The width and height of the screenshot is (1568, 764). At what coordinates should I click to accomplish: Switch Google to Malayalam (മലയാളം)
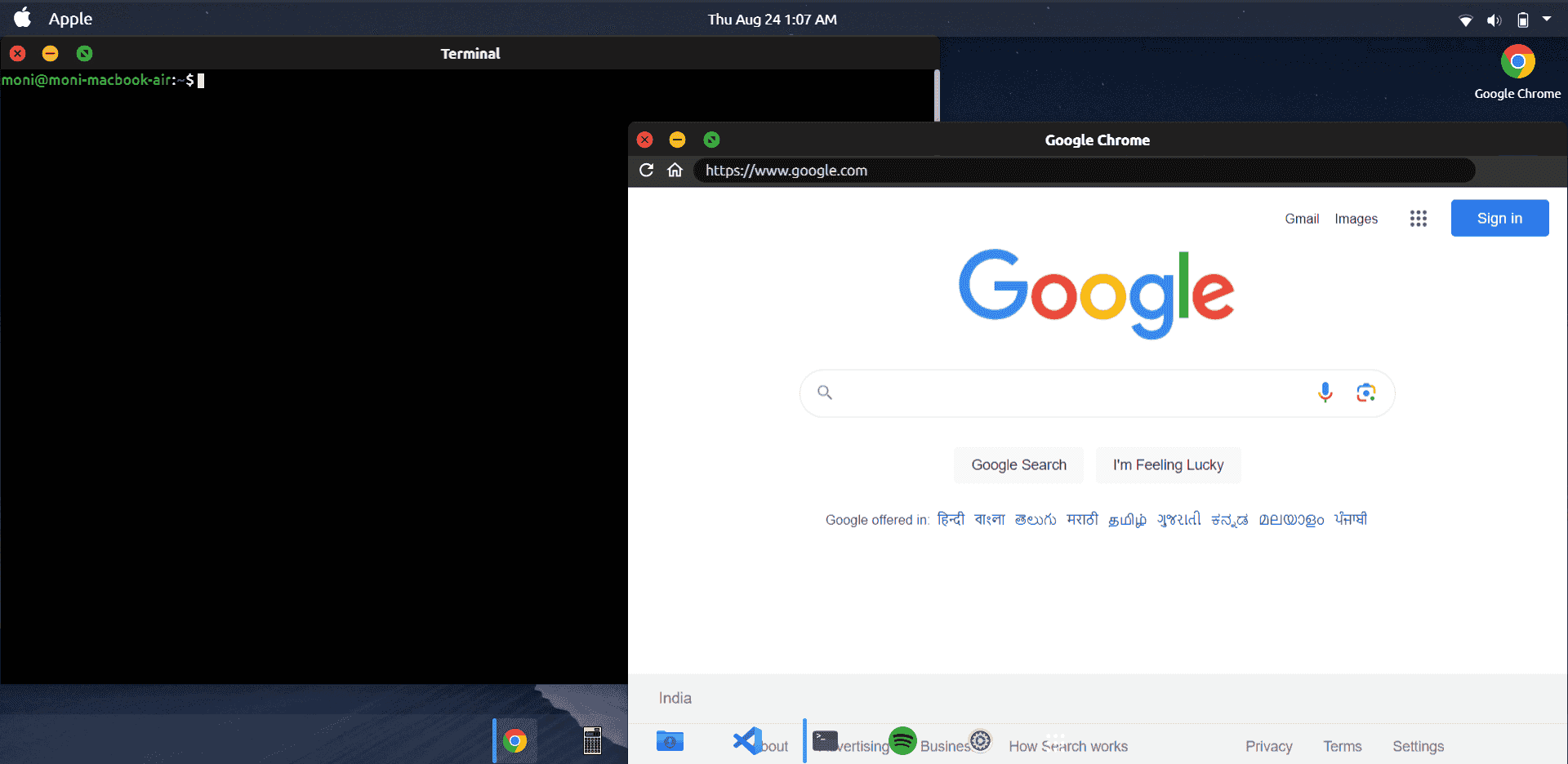[1291, 520]
